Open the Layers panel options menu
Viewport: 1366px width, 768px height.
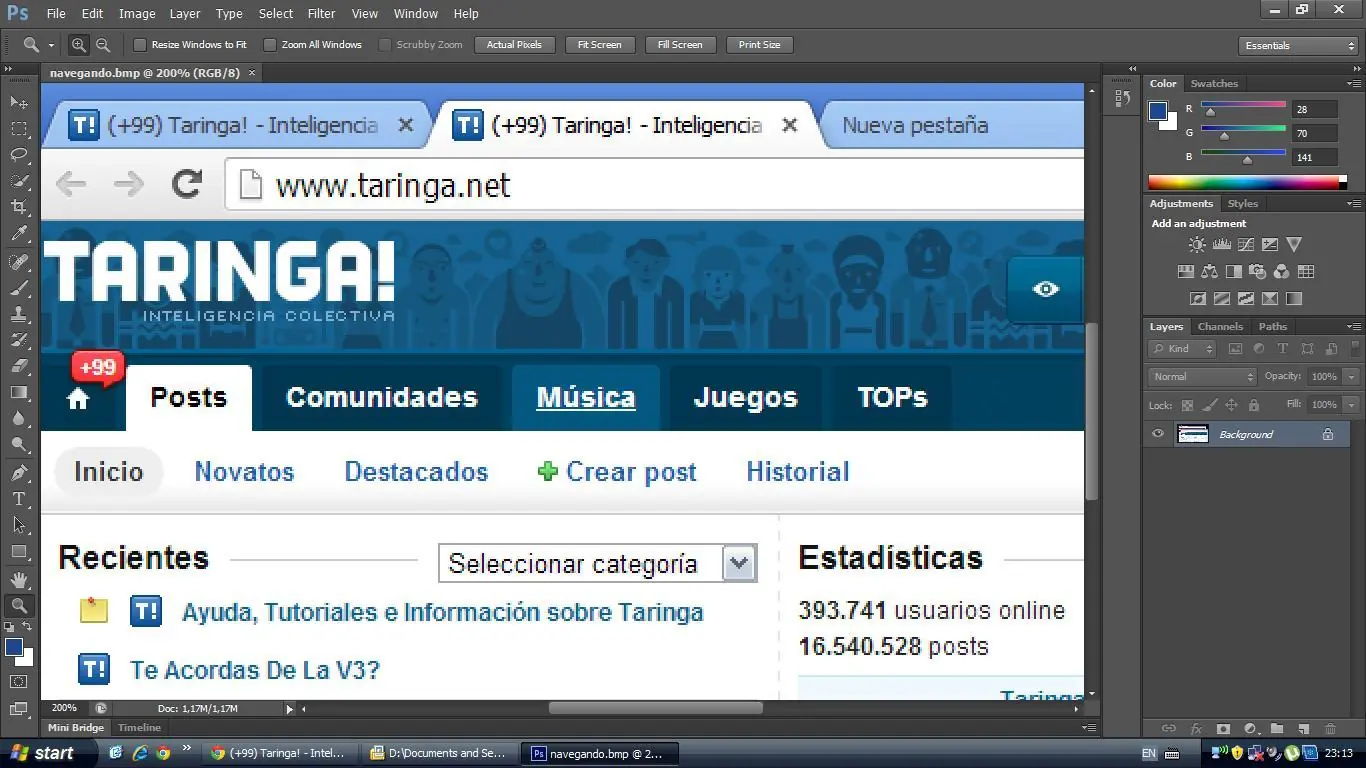[x=1354, y=327]
